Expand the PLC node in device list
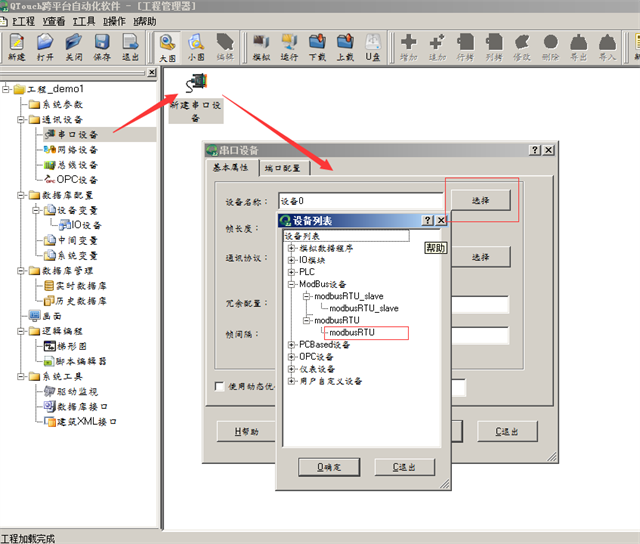This screenshot has width=640, height=544. tap(291, 271)
